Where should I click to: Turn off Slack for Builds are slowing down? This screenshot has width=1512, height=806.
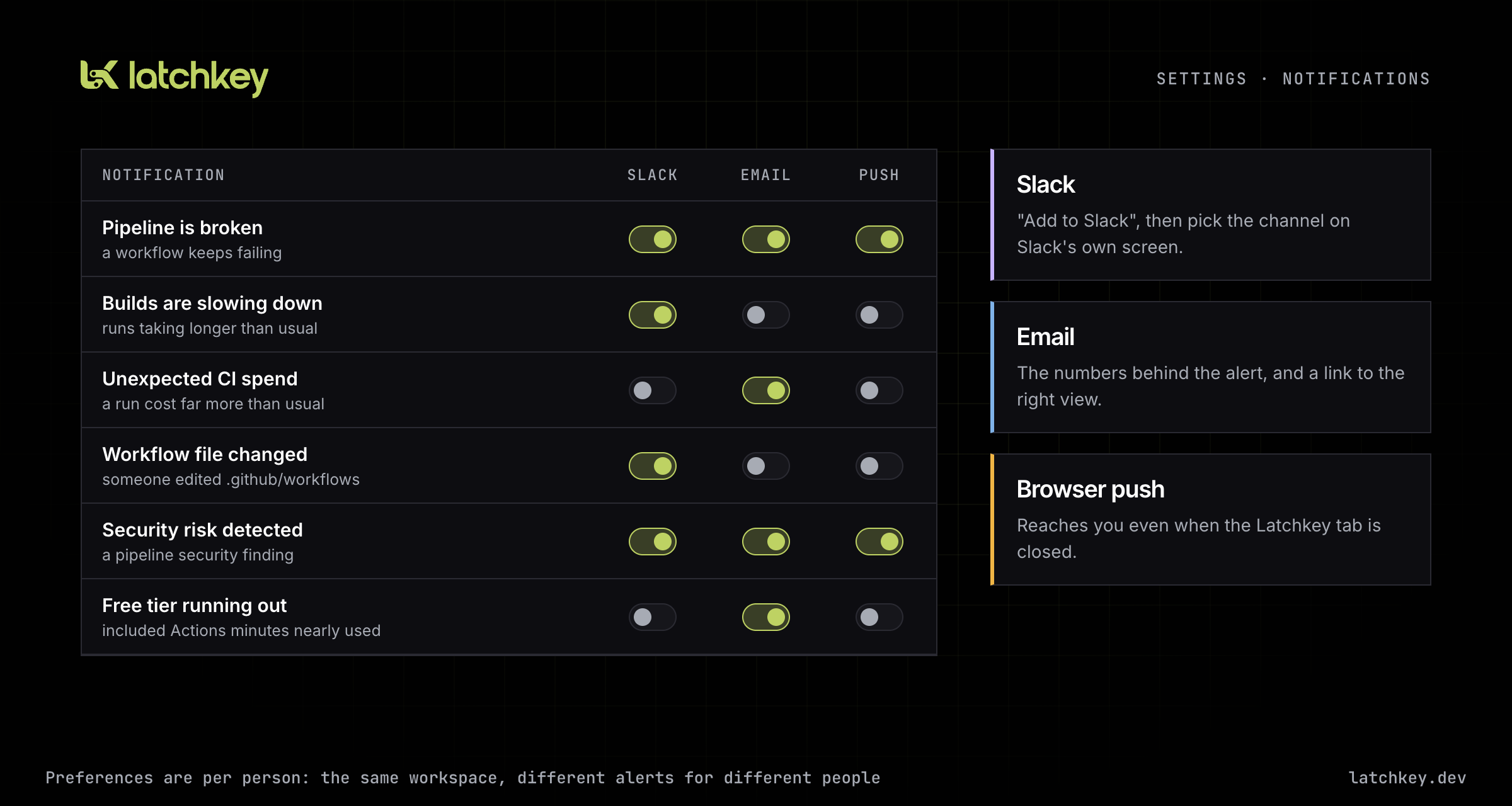coord(653,315)
